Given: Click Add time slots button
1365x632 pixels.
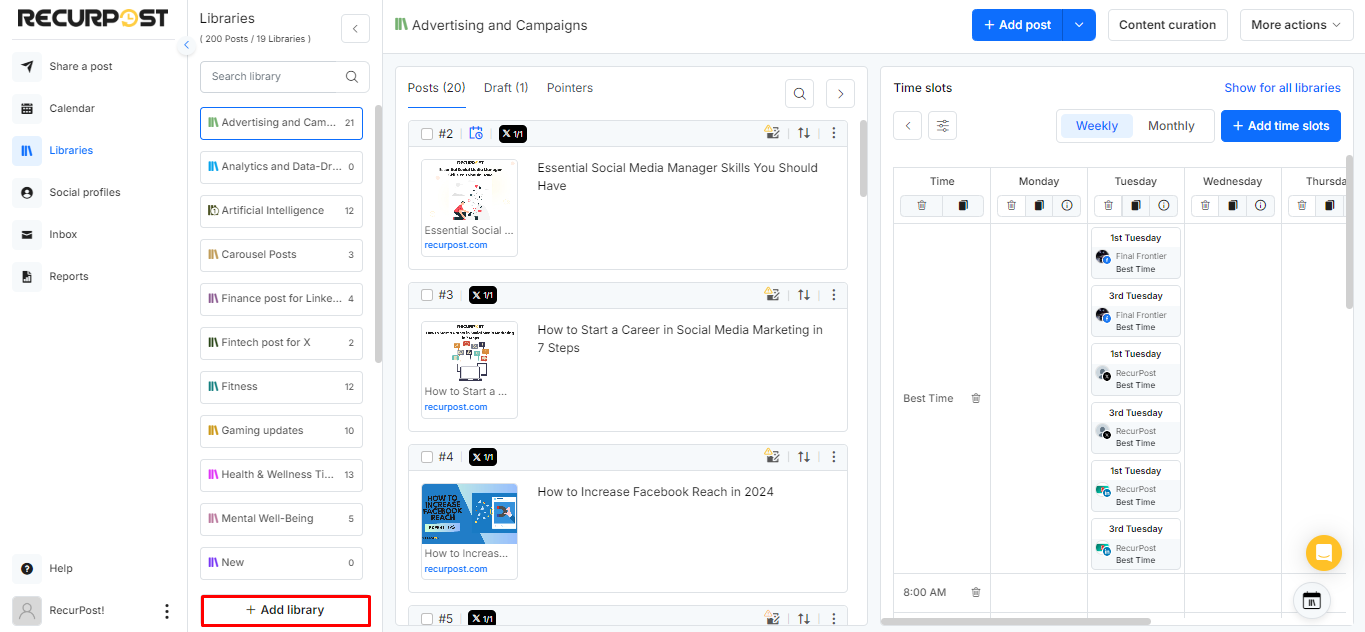Looking at the screenshot, I should 1281,126.
